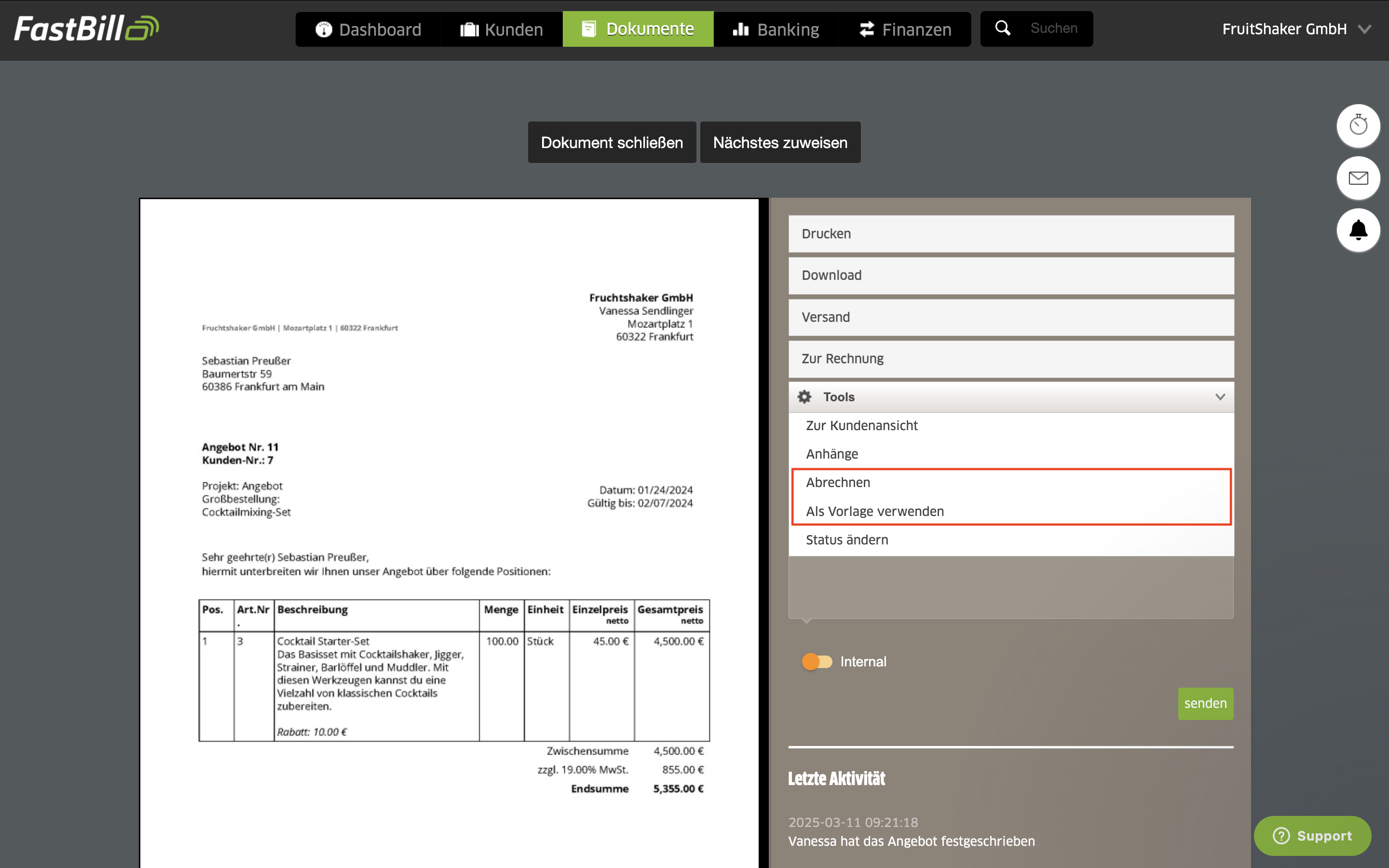The width and height of the screenshot is (1389, 868).
Task: Click Dokument schließen button
Action: click(612, 142)
